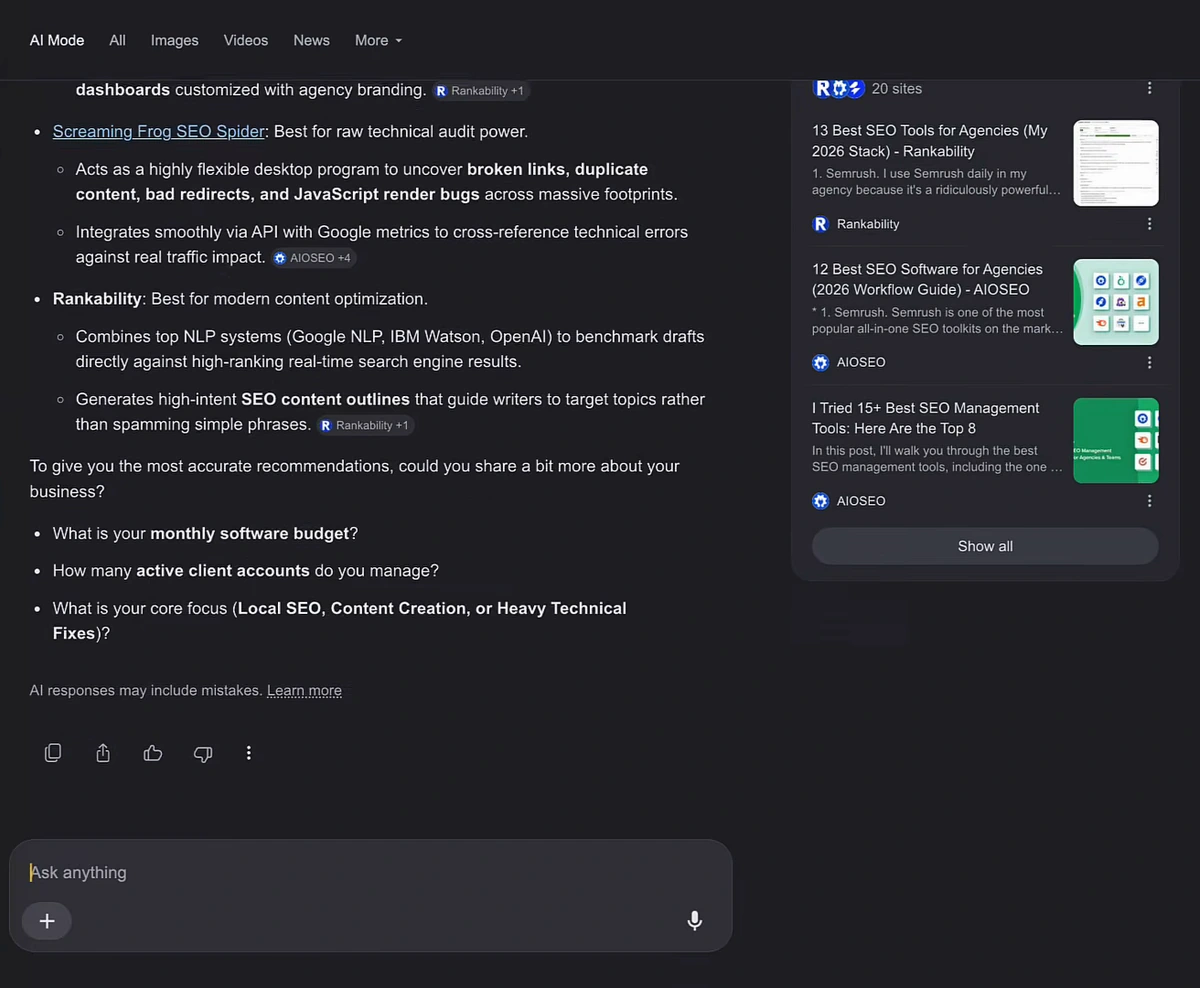Image resolution: width=1200 pixels, height=988 pixels.
Task: Give thumbs down to response
Action: tap(203, 753)
